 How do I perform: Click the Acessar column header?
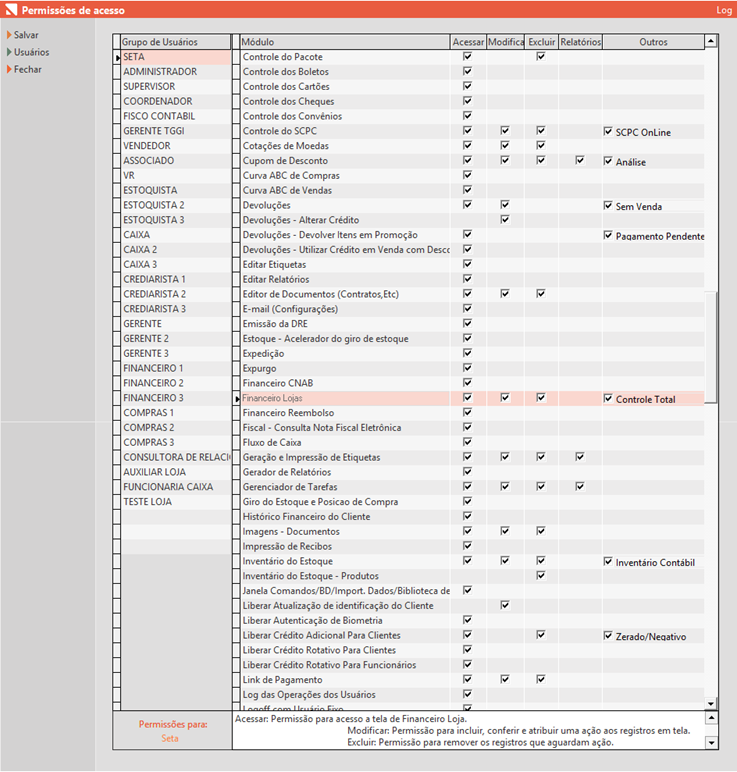click(x=468, y=42)
